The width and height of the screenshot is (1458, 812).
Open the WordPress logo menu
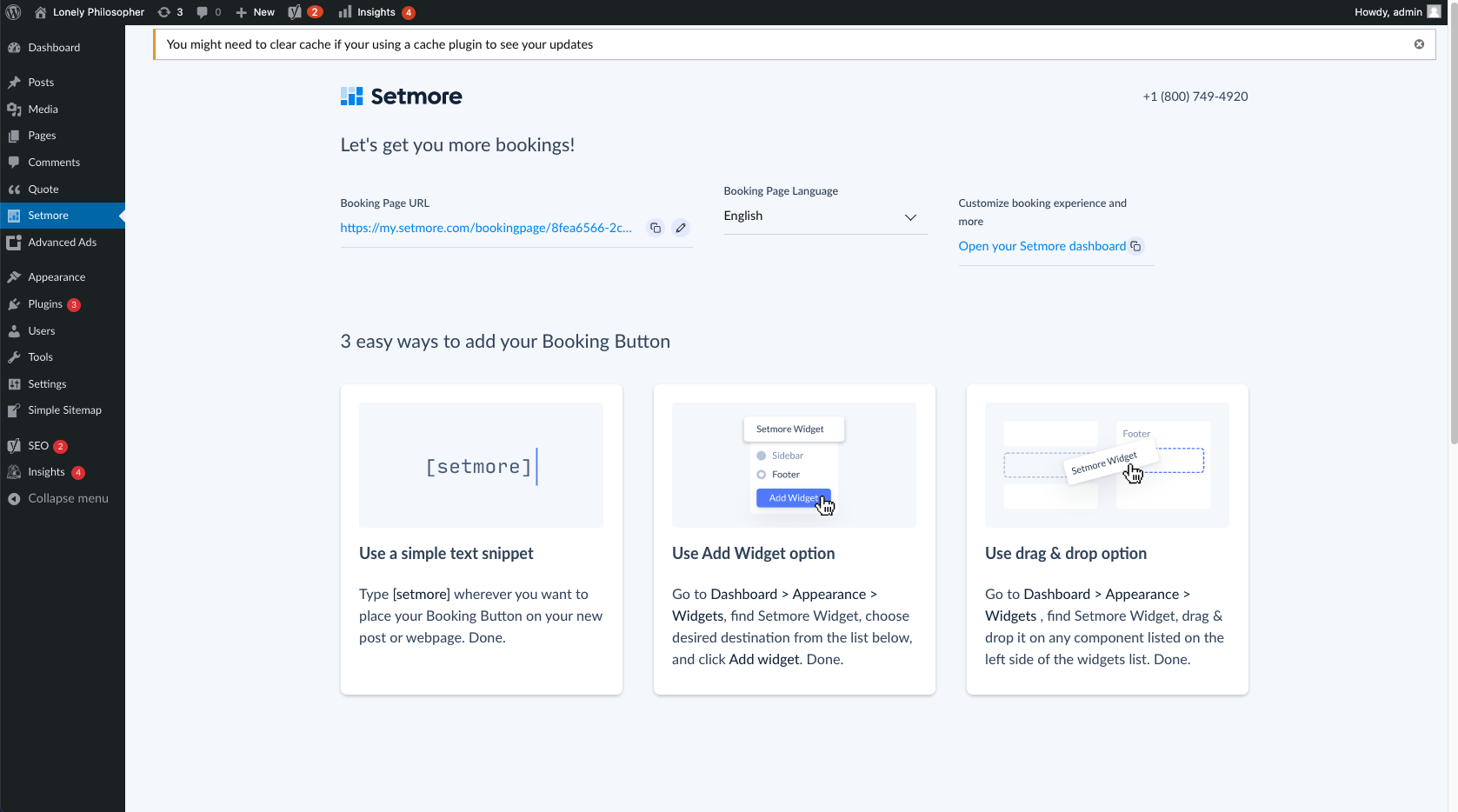coord(13,12)
